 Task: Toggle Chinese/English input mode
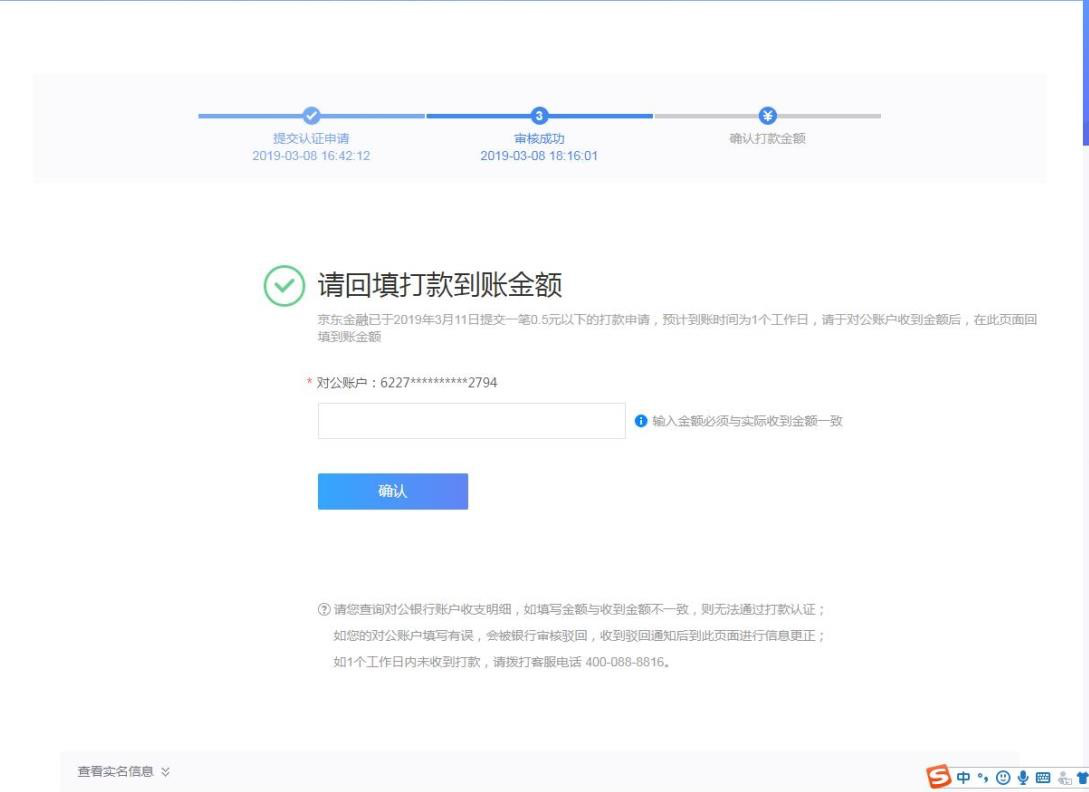[x=964, y=777]
